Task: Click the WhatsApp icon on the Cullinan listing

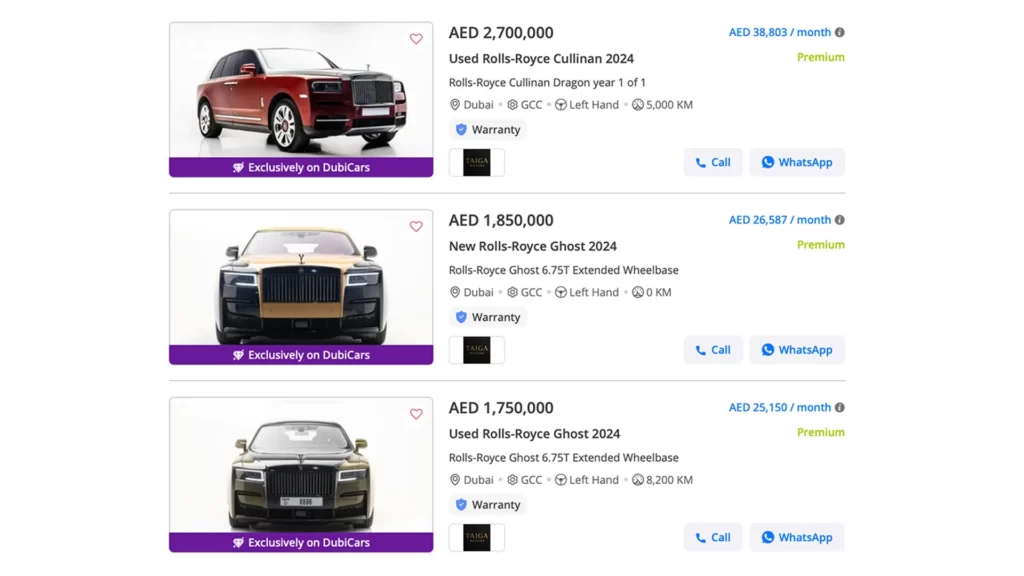Action: coord(768,162)
